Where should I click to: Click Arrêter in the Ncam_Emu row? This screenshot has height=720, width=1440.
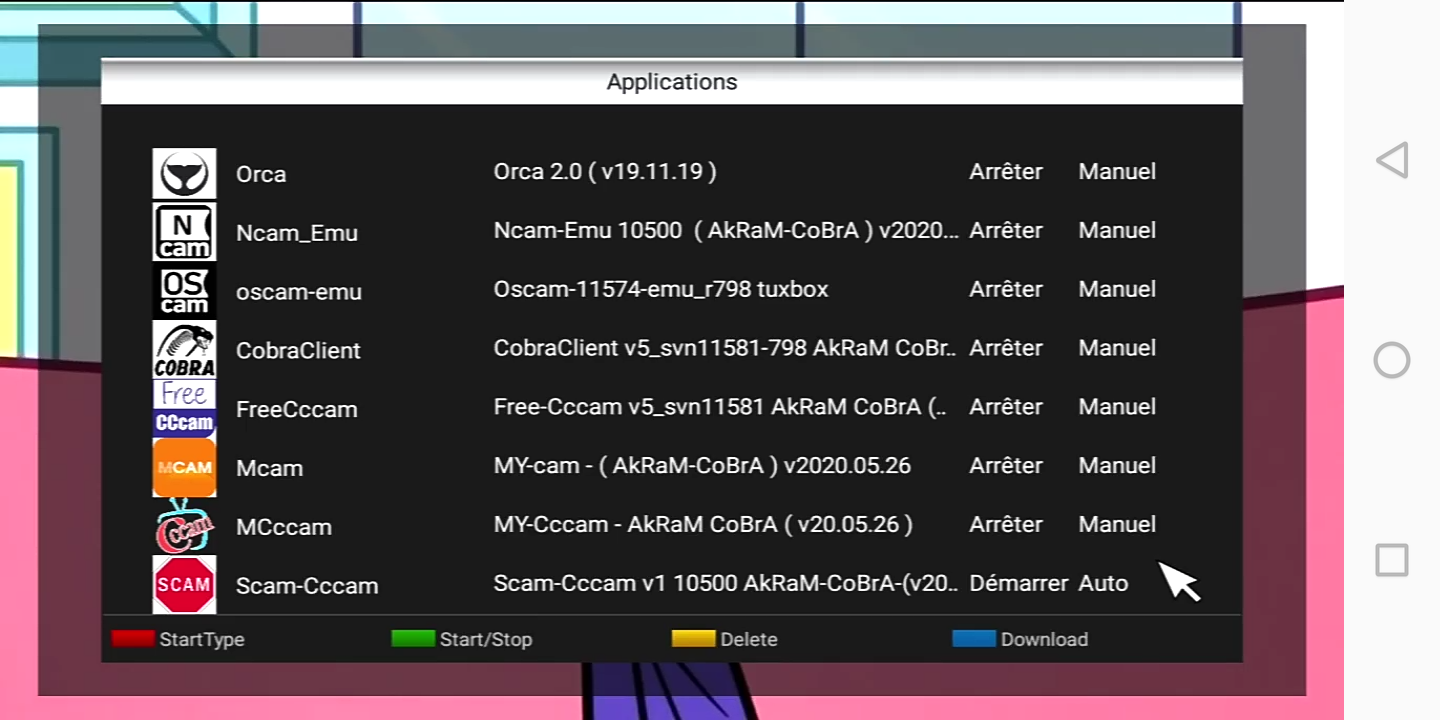[x=1006, y=231]
